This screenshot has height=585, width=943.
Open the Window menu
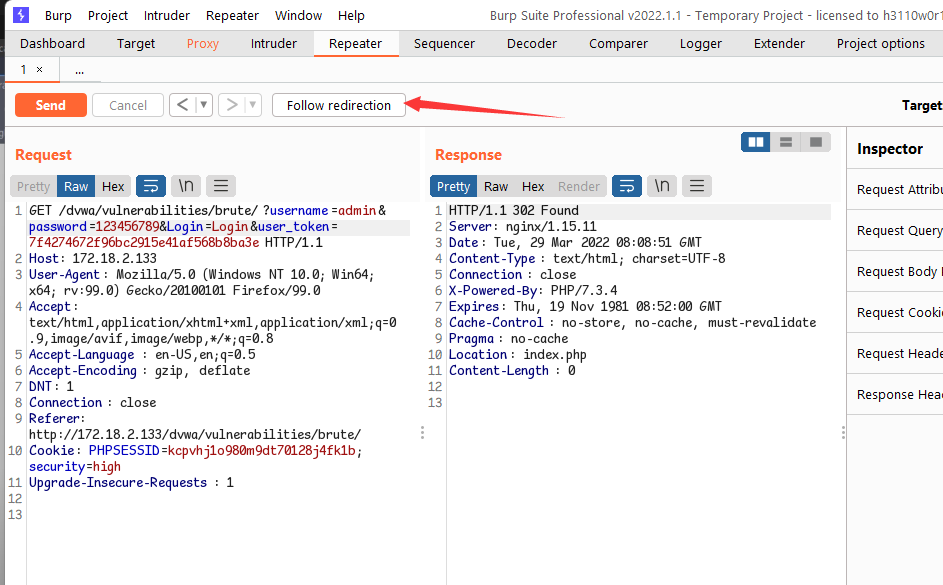click(x=298, y=16)
